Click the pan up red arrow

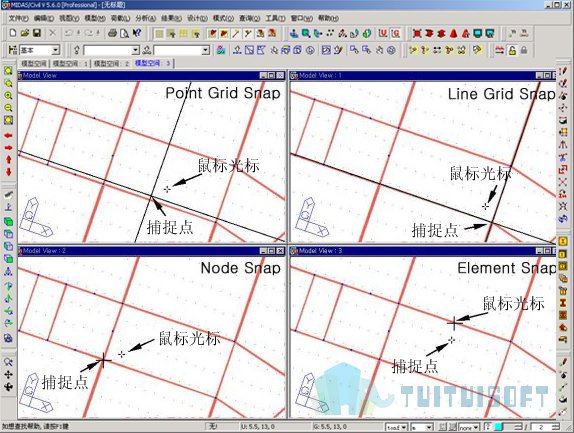tap(8, 160)
